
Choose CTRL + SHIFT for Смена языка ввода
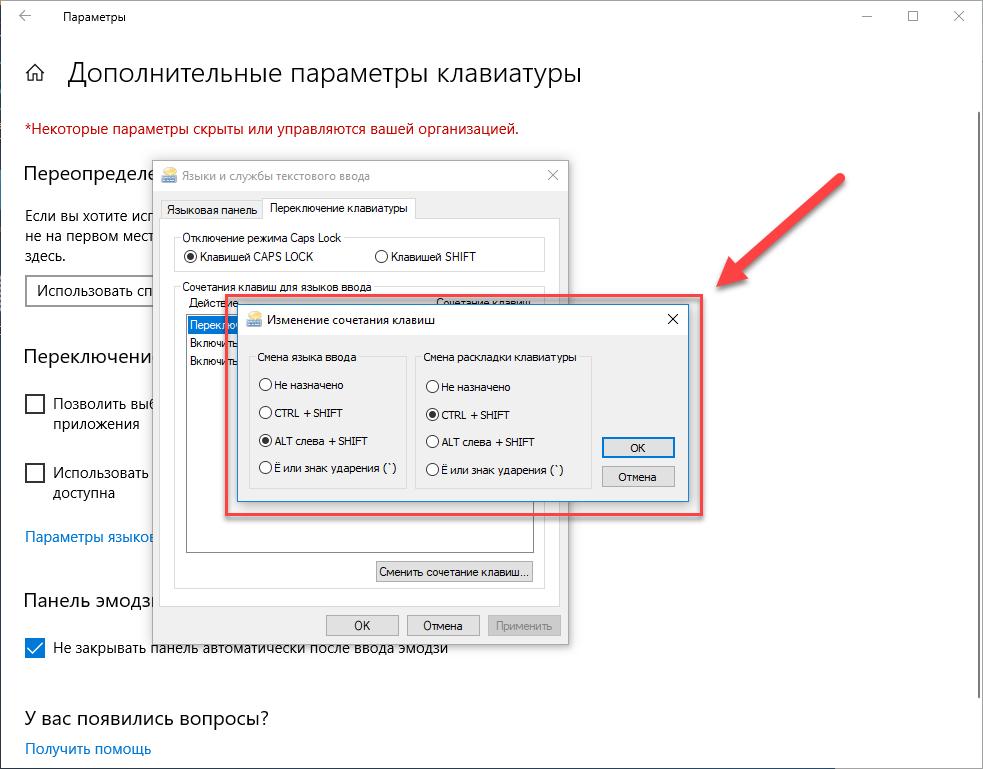point(301,413)
